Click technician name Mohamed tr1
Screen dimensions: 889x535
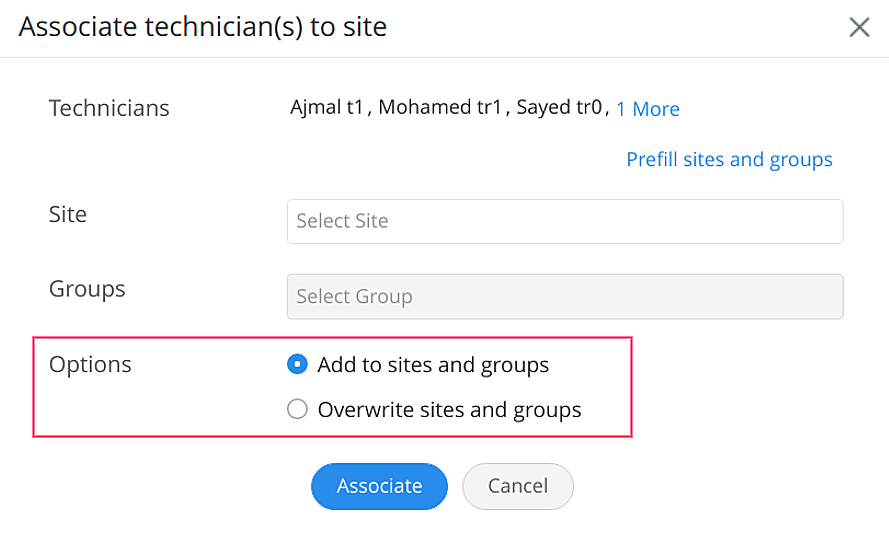click(x=440, y=108)
